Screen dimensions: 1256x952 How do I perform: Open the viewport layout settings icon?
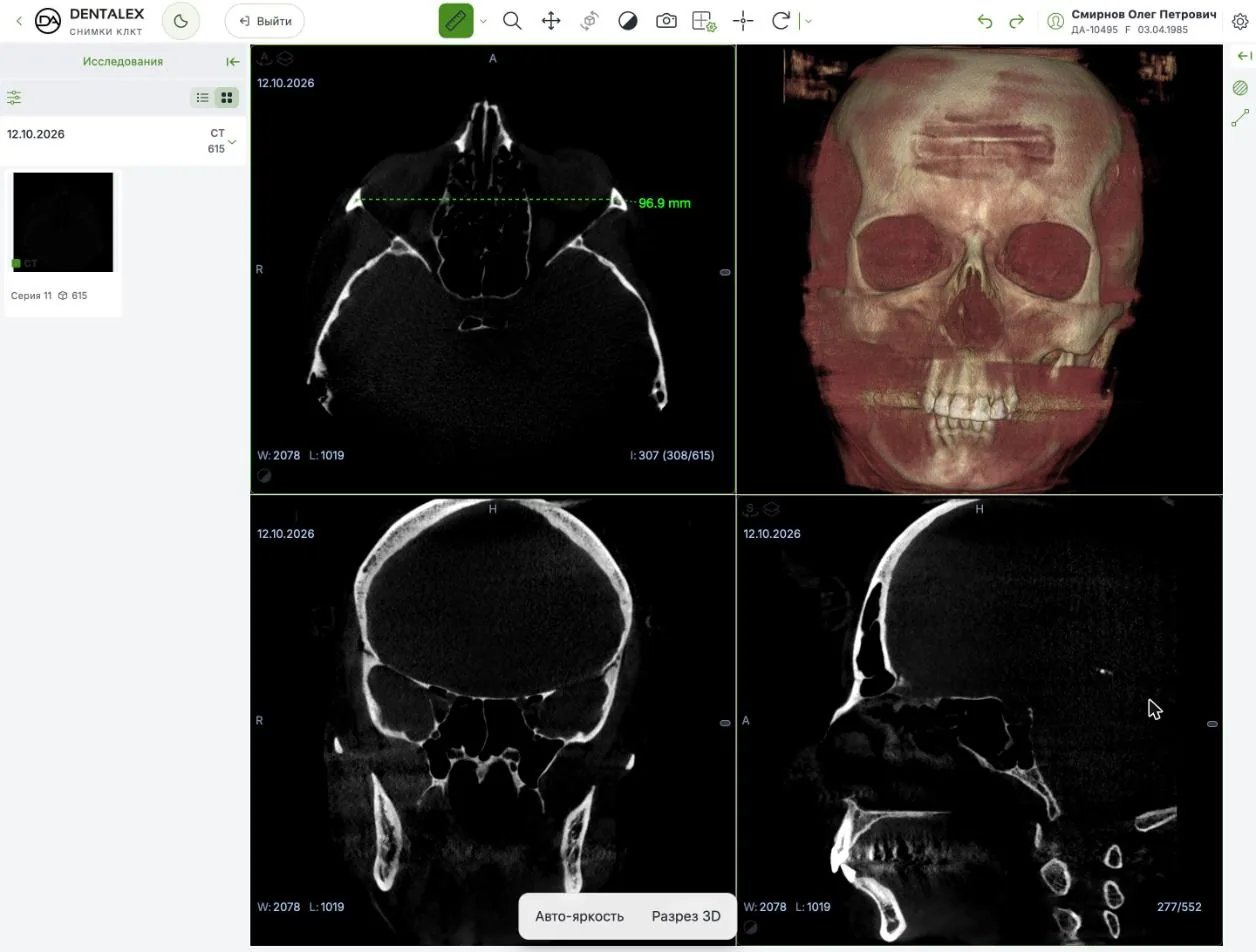(704, 21)
